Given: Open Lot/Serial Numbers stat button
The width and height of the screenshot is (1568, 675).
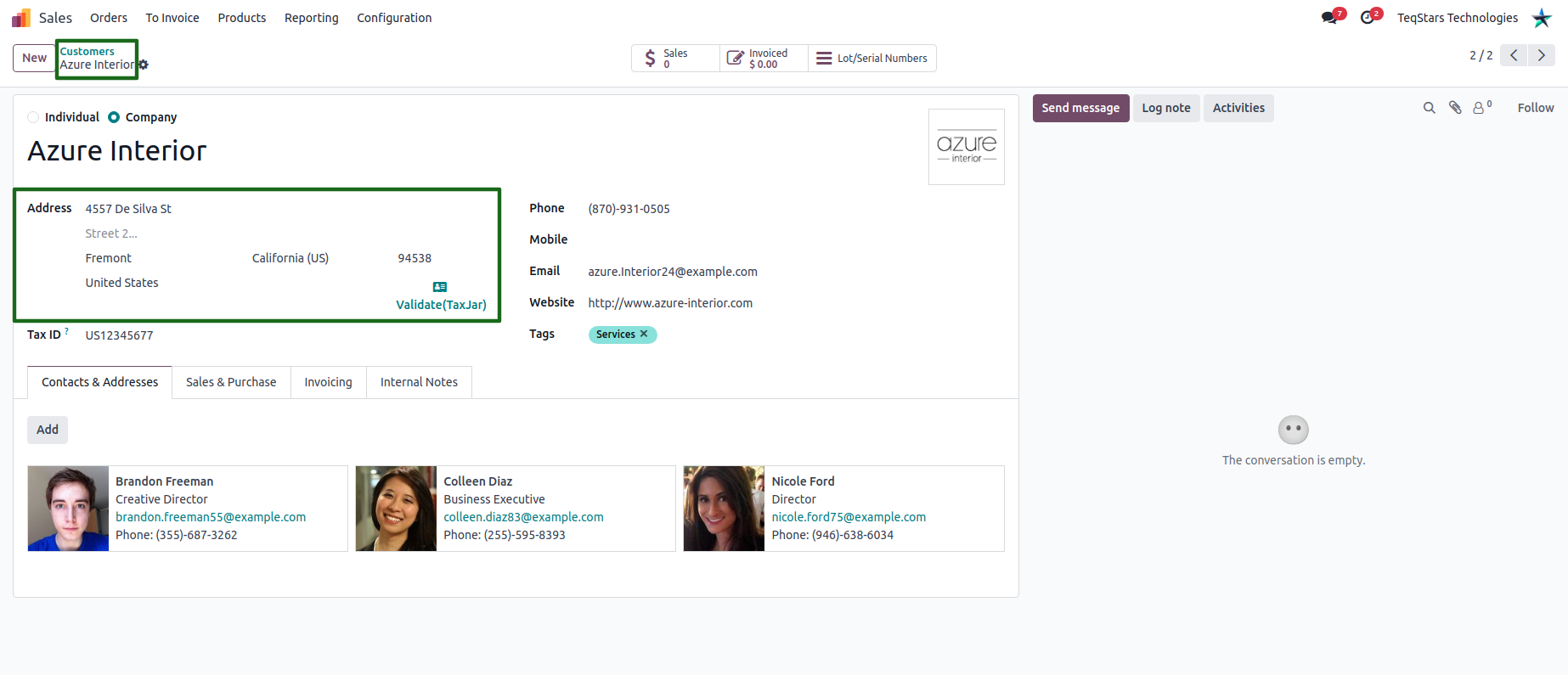Looking at the screenshot, I should pyautogui.click(x=872, y=58).
